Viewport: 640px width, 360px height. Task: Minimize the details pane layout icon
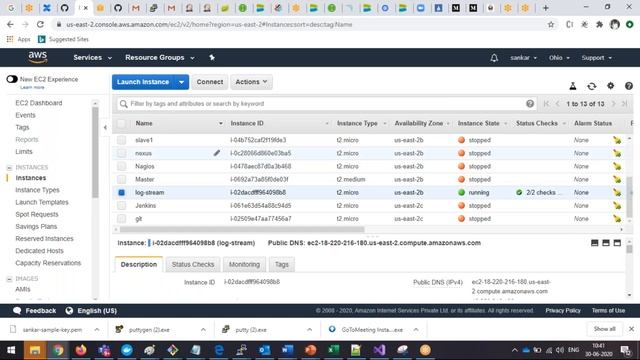595,243
